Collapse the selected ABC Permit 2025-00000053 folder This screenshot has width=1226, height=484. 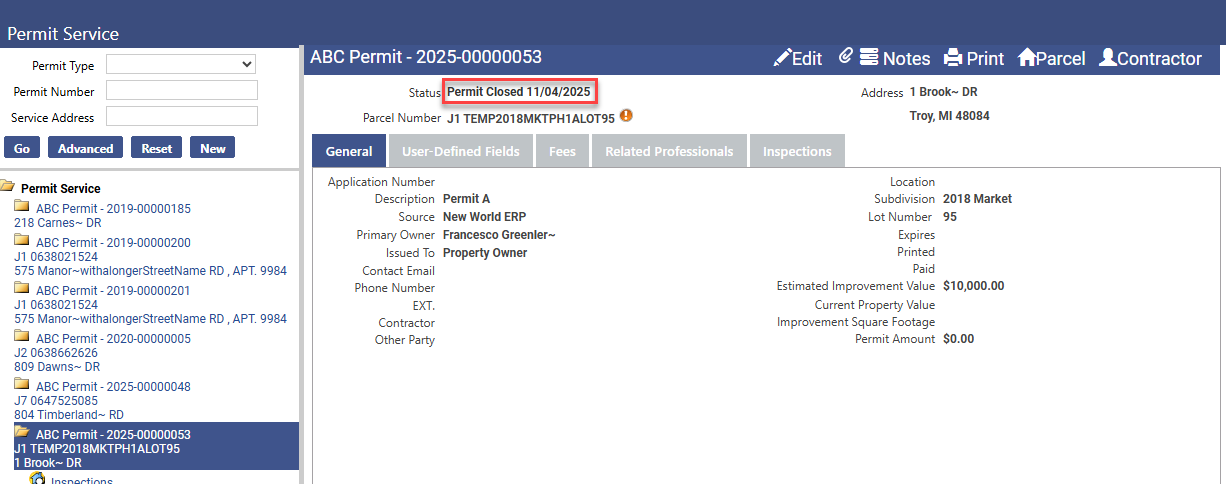click(x=21, y=433)
